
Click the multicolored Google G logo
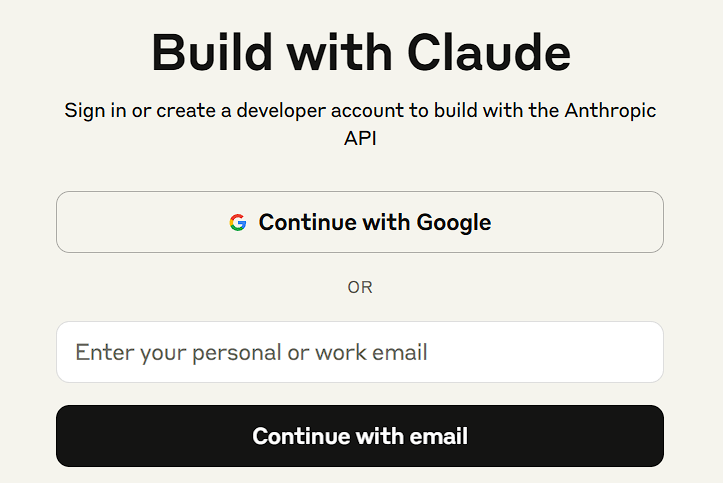click(x=238, y=222)
